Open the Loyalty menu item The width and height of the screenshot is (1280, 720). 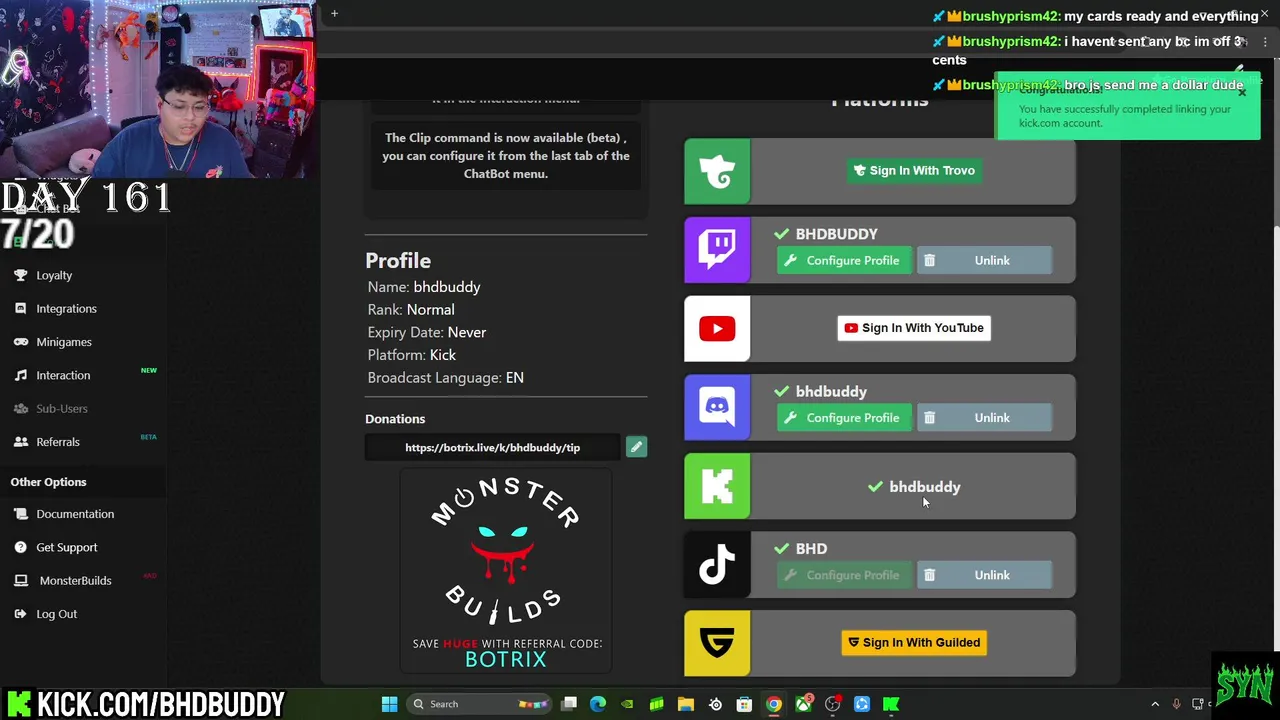[54, 275]
